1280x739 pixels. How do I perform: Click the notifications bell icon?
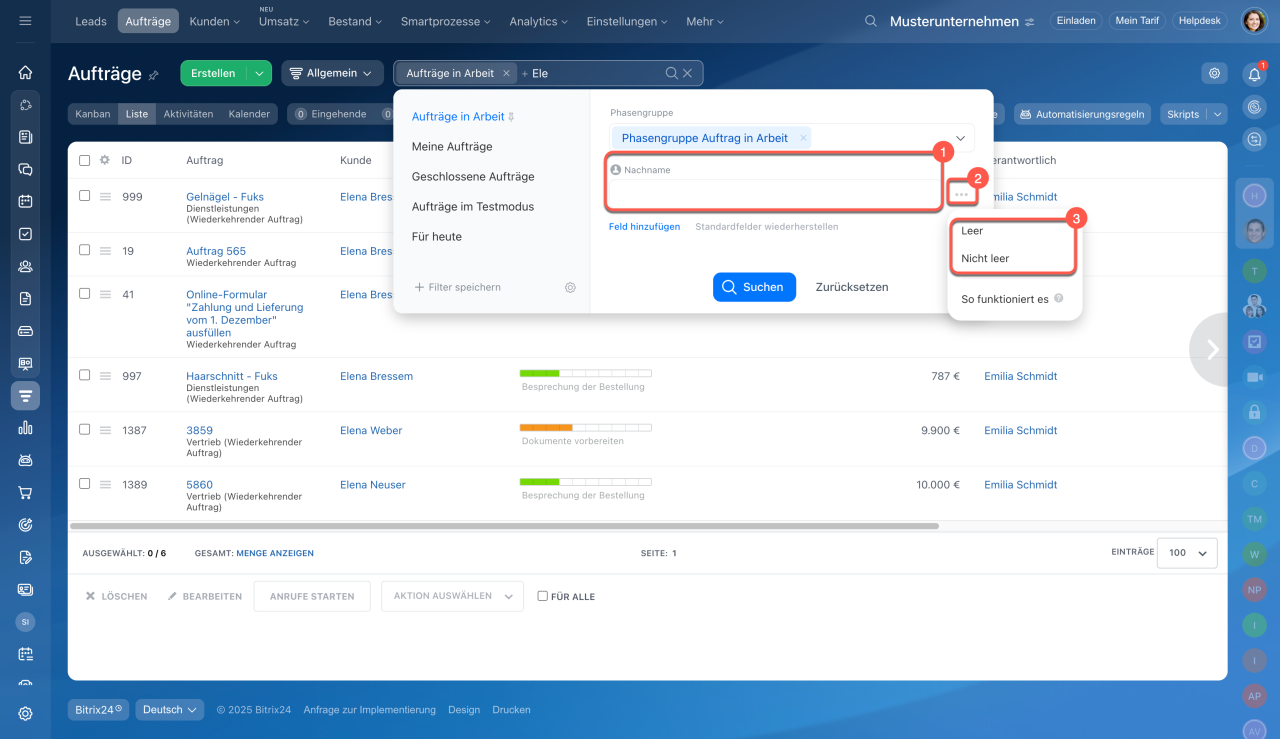1254,74
